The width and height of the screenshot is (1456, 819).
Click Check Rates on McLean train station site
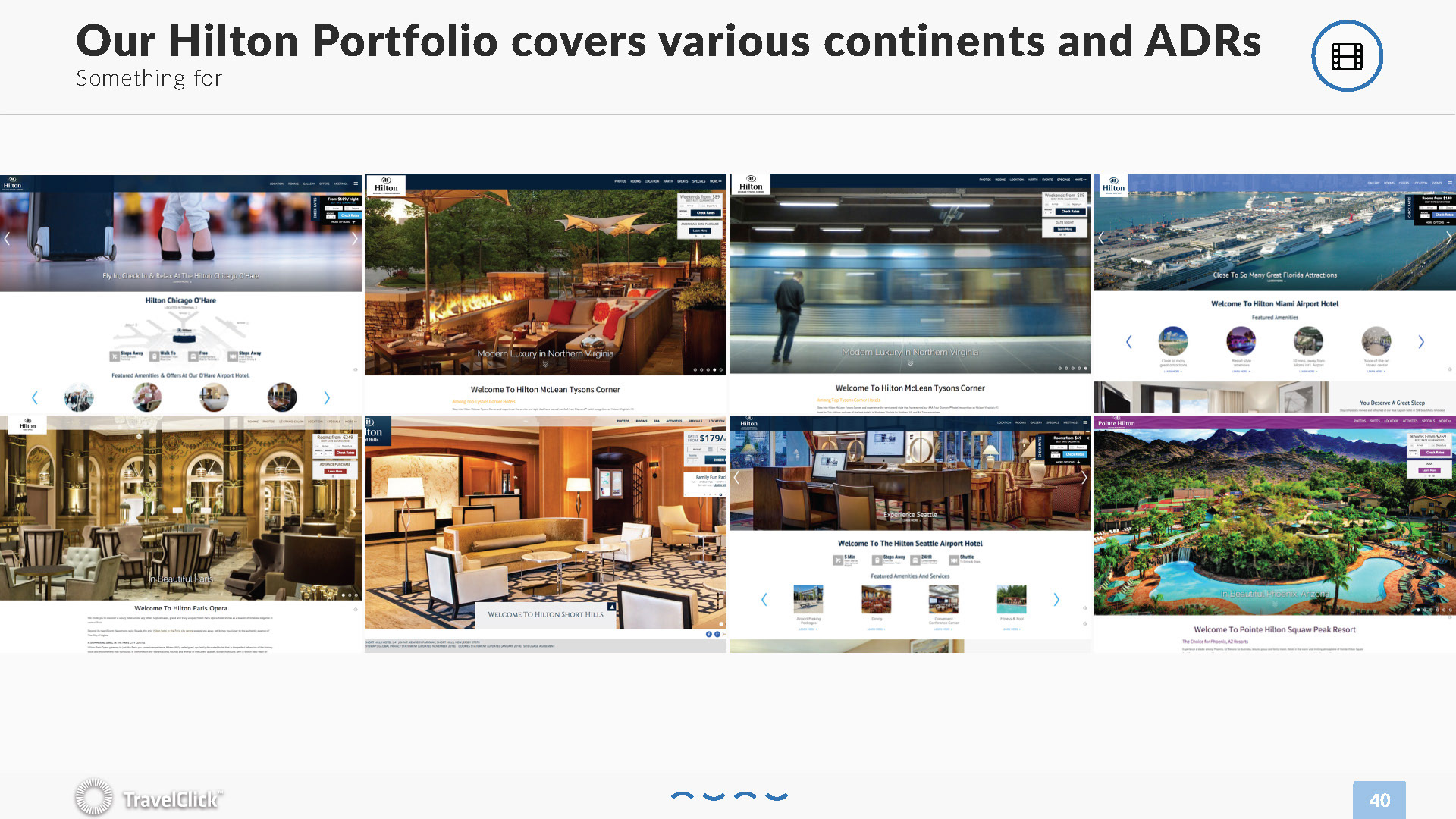tap(1070, 212)
